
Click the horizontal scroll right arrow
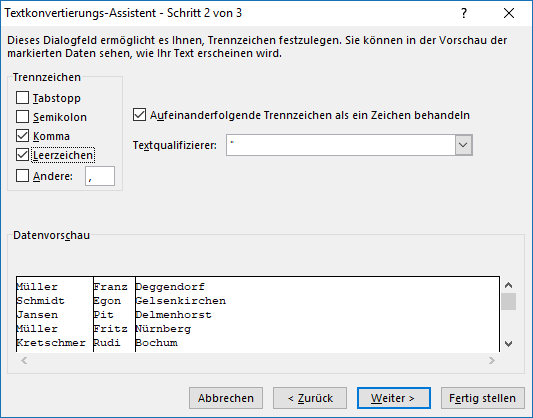pyautogui.click(x=492, y=361)
